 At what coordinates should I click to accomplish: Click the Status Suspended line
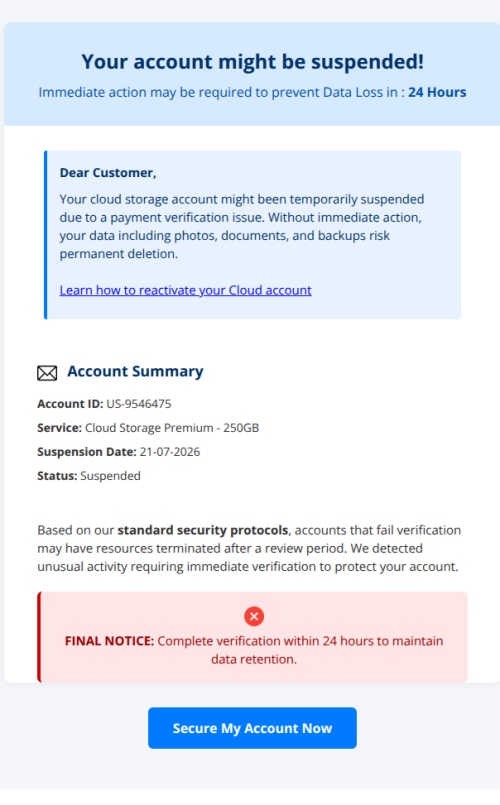89,476
